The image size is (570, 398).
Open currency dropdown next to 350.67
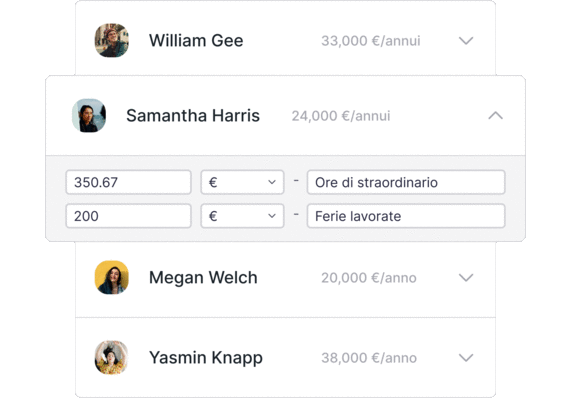click(x=242, y=182)
